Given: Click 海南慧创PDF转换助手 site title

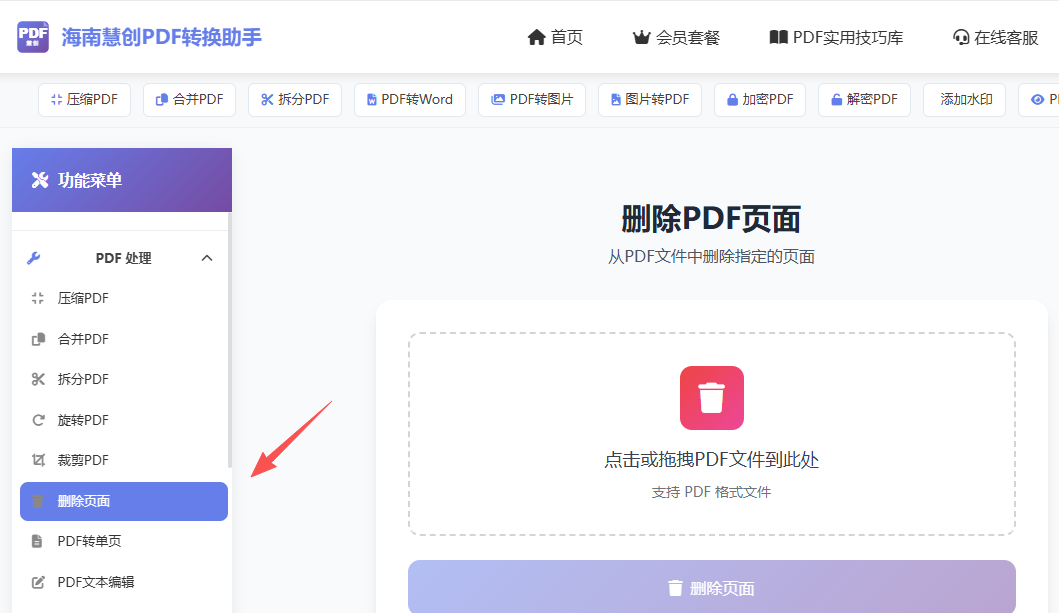Looking at the screenshot, I should [x=161, y=37].
